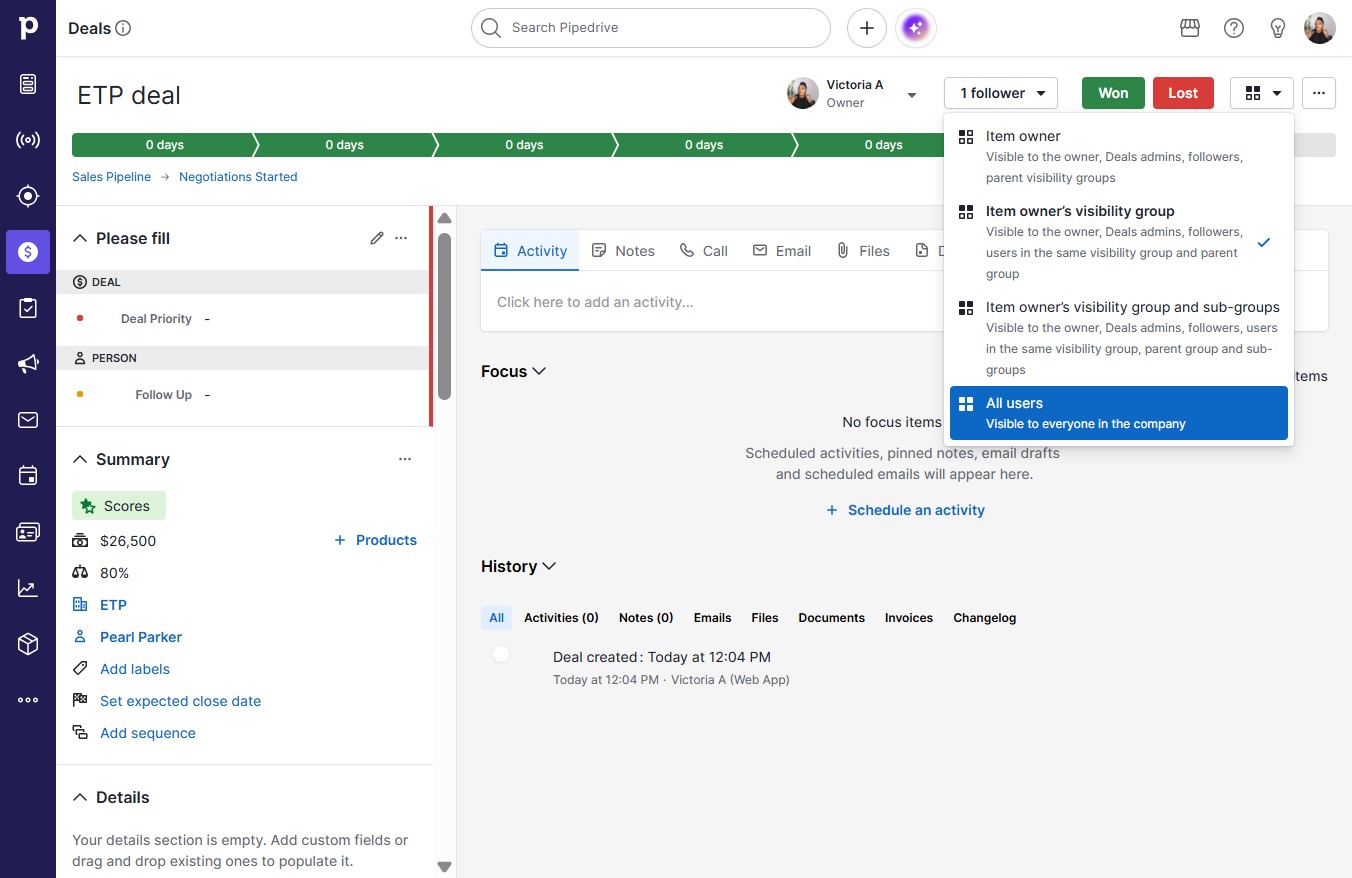This screenshot has height=878, width=1352.
Task: Switch to the Call tab
Action: [x=704, y=251]
